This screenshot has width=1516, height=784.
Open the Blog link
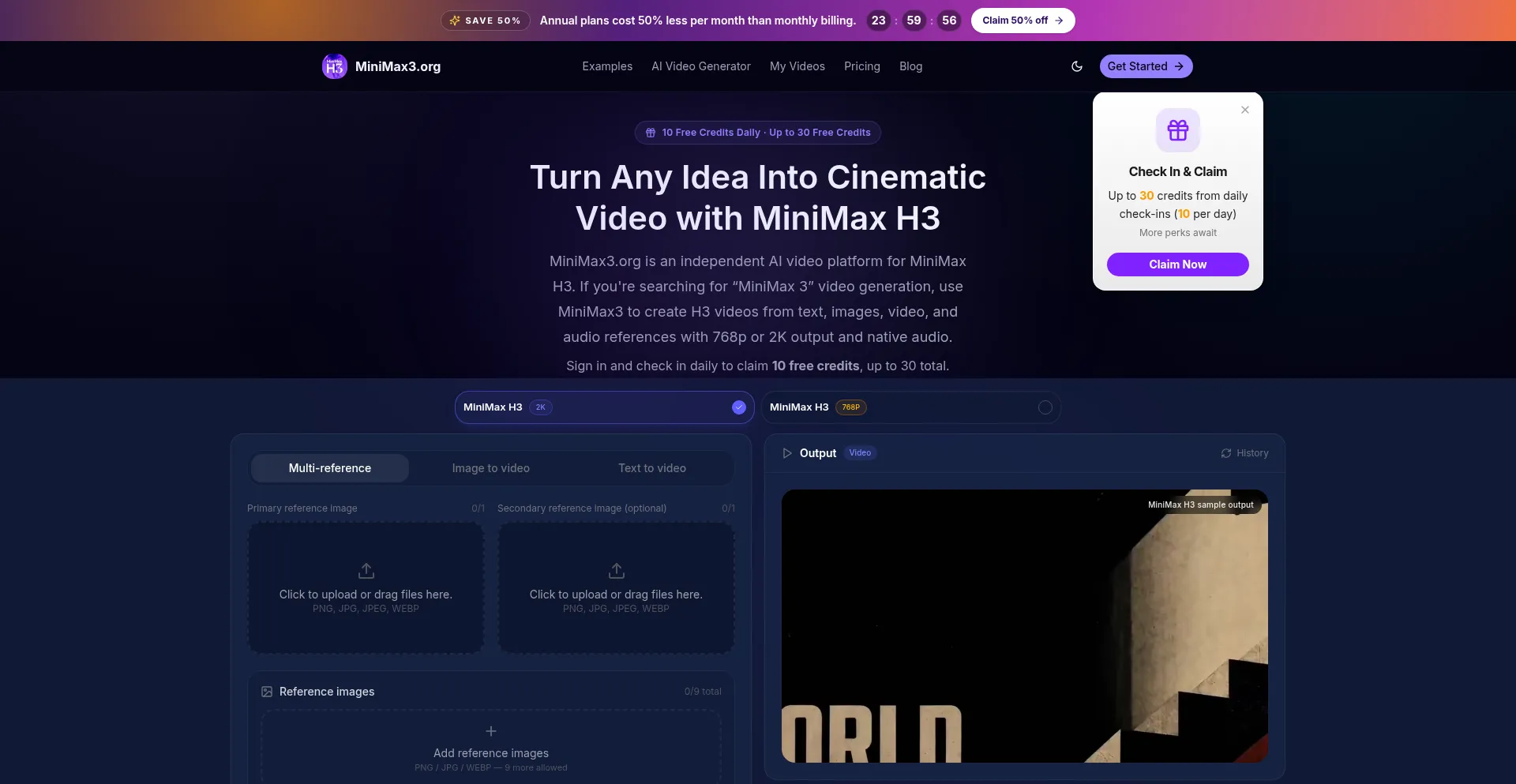click(910, 66)
